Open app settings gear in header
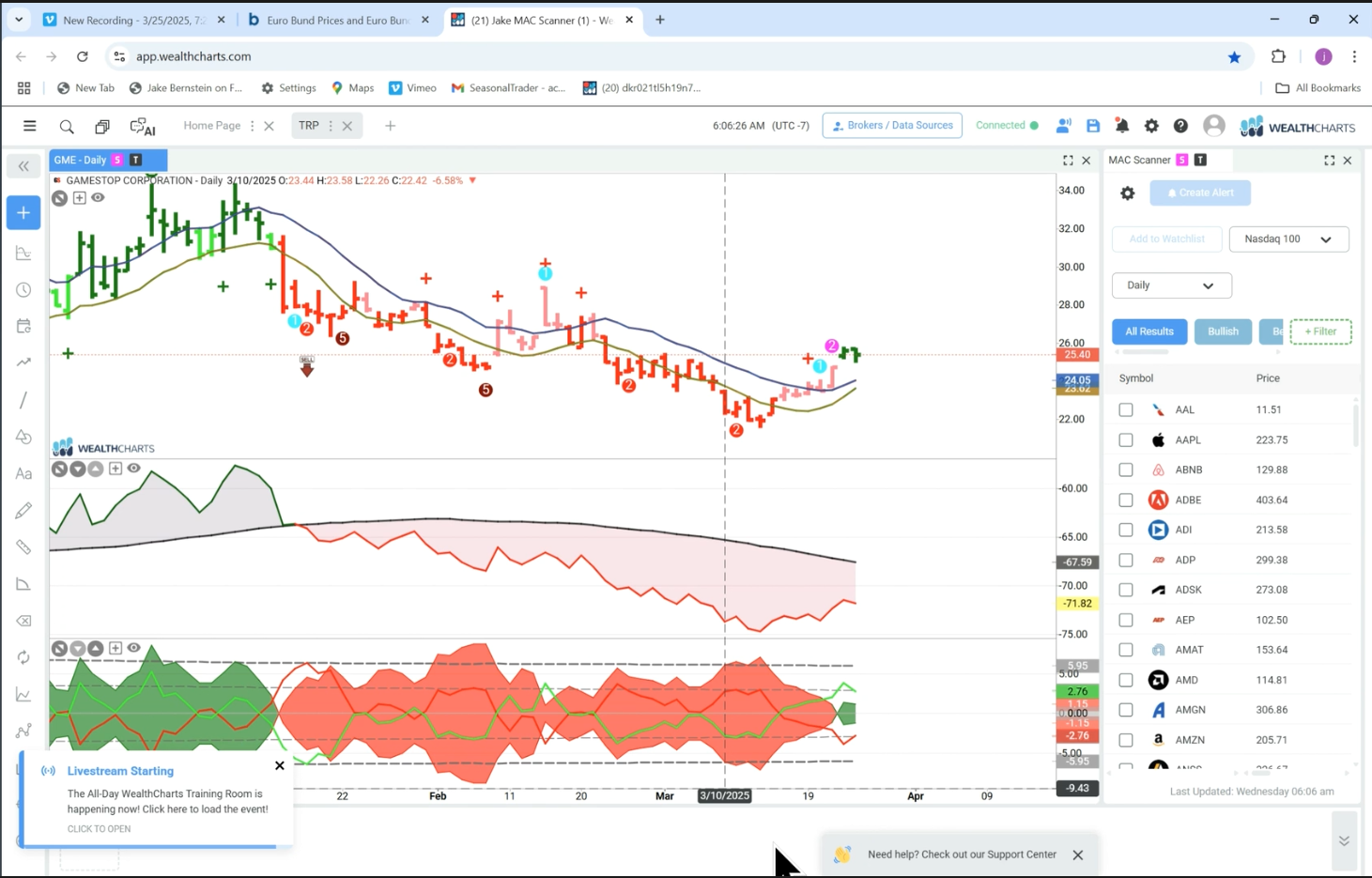The image size is (1372, 878). click(1151, 126)
